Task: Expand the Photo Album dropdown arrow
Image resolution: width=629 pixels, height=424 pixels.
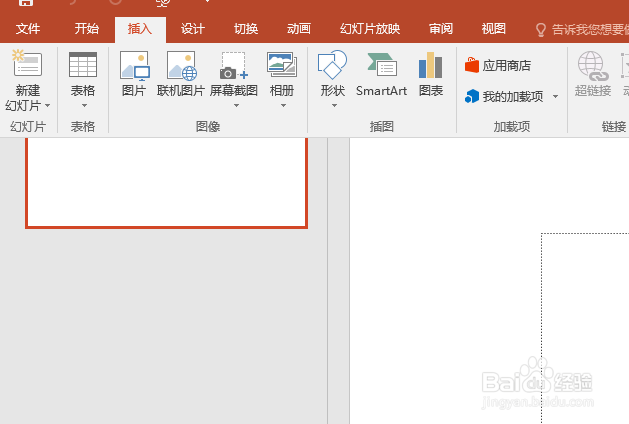Action: tap(283, 105)
